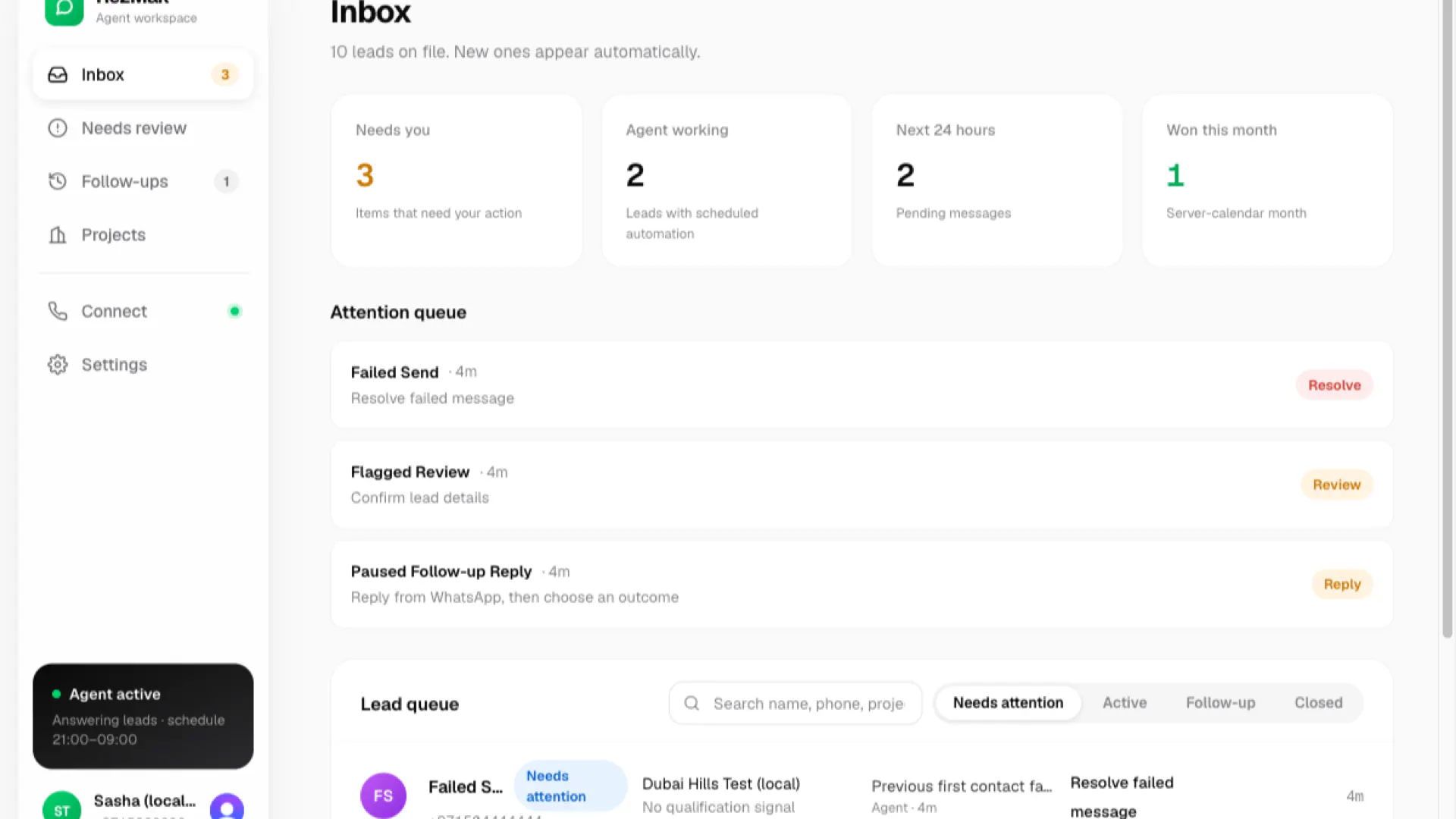The width and height of the screenshot is (1456, 819).
Task: Open the Agent working summary card
Action: [x=726, y=180]
